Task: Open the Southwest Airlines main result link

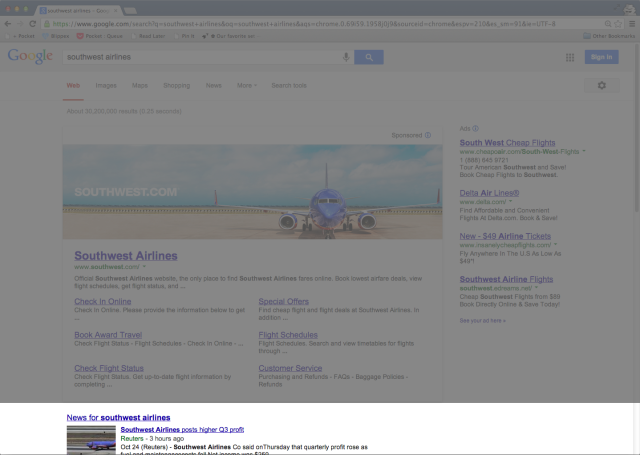Action: click(126, 256)
